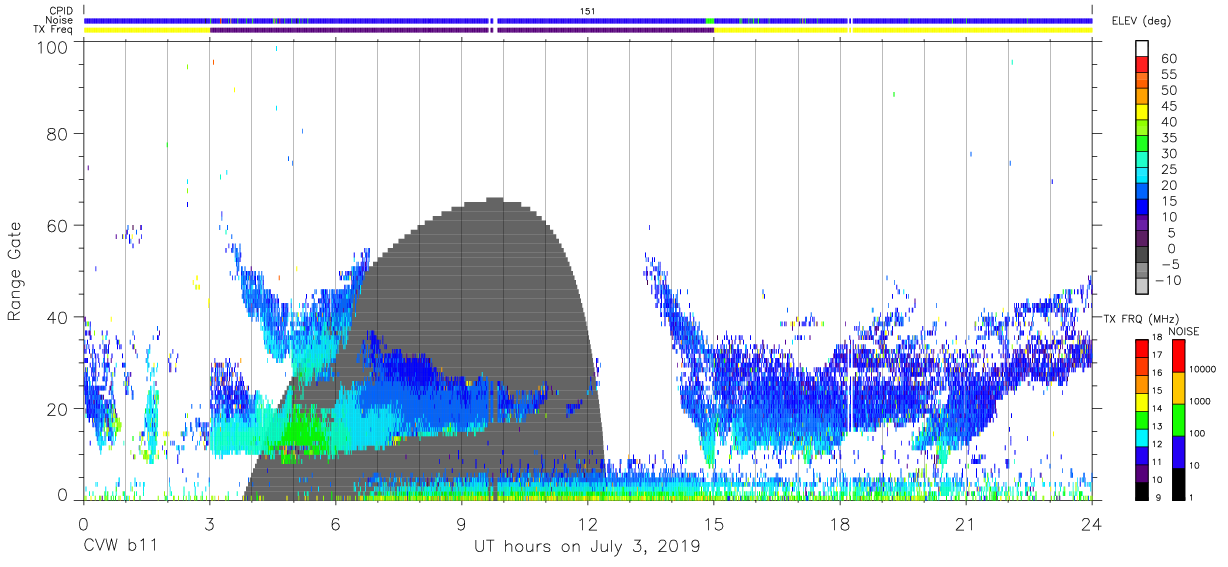Click the yellow TX Freq bar after 15 UT
The image size is (1228, 567).
tap(903, 30)
